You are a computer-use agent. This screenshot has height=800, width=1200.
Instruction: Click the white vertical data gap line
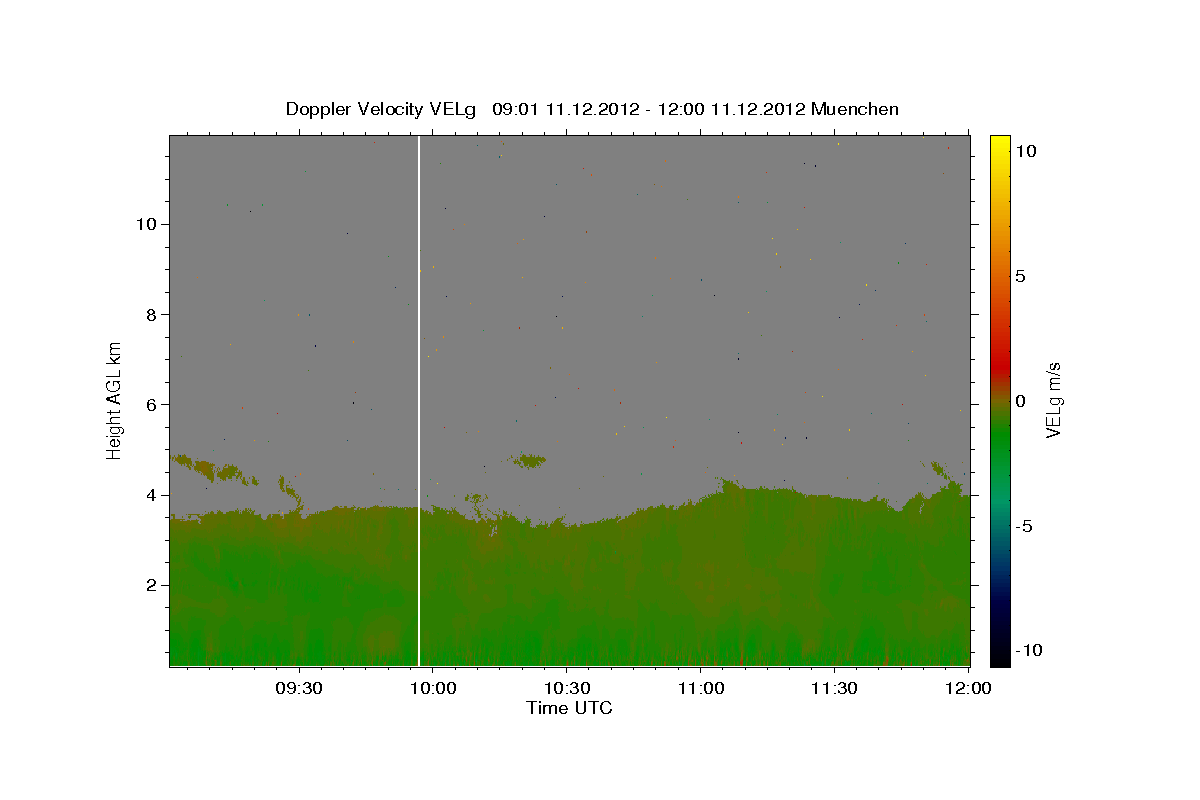coord(419,400)
